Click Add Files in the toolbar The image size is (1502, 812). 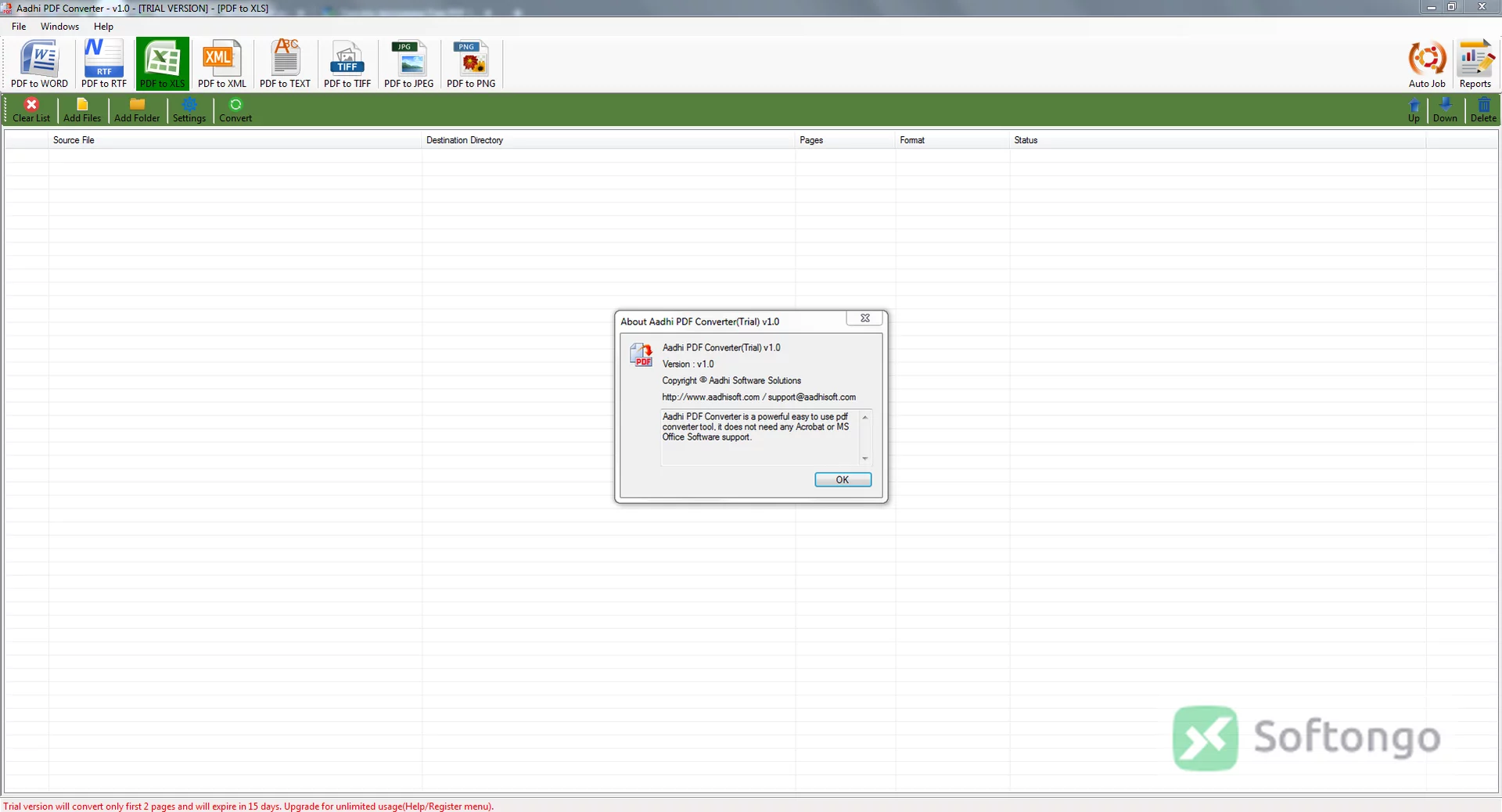coord(82,110)
